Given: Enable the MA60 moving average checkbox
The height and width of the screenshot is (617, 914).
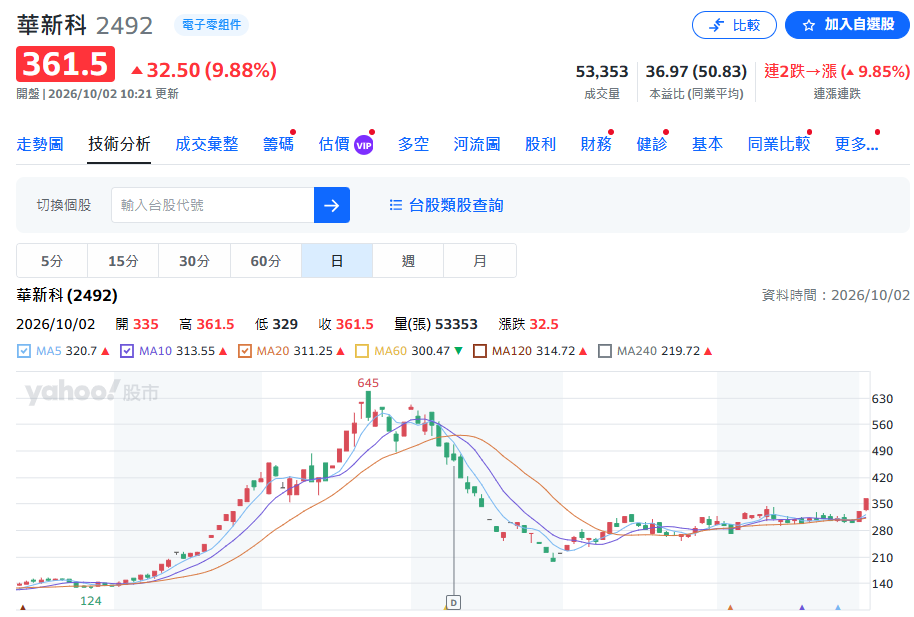Looking at the screenshot, I should [362, 351].
